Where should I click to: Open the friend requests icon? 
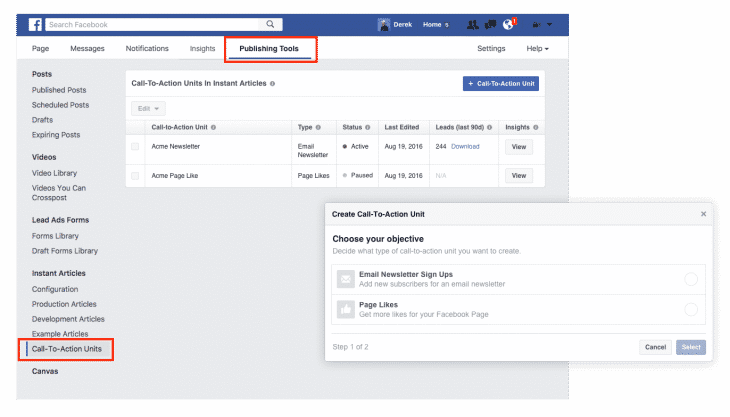473,25
